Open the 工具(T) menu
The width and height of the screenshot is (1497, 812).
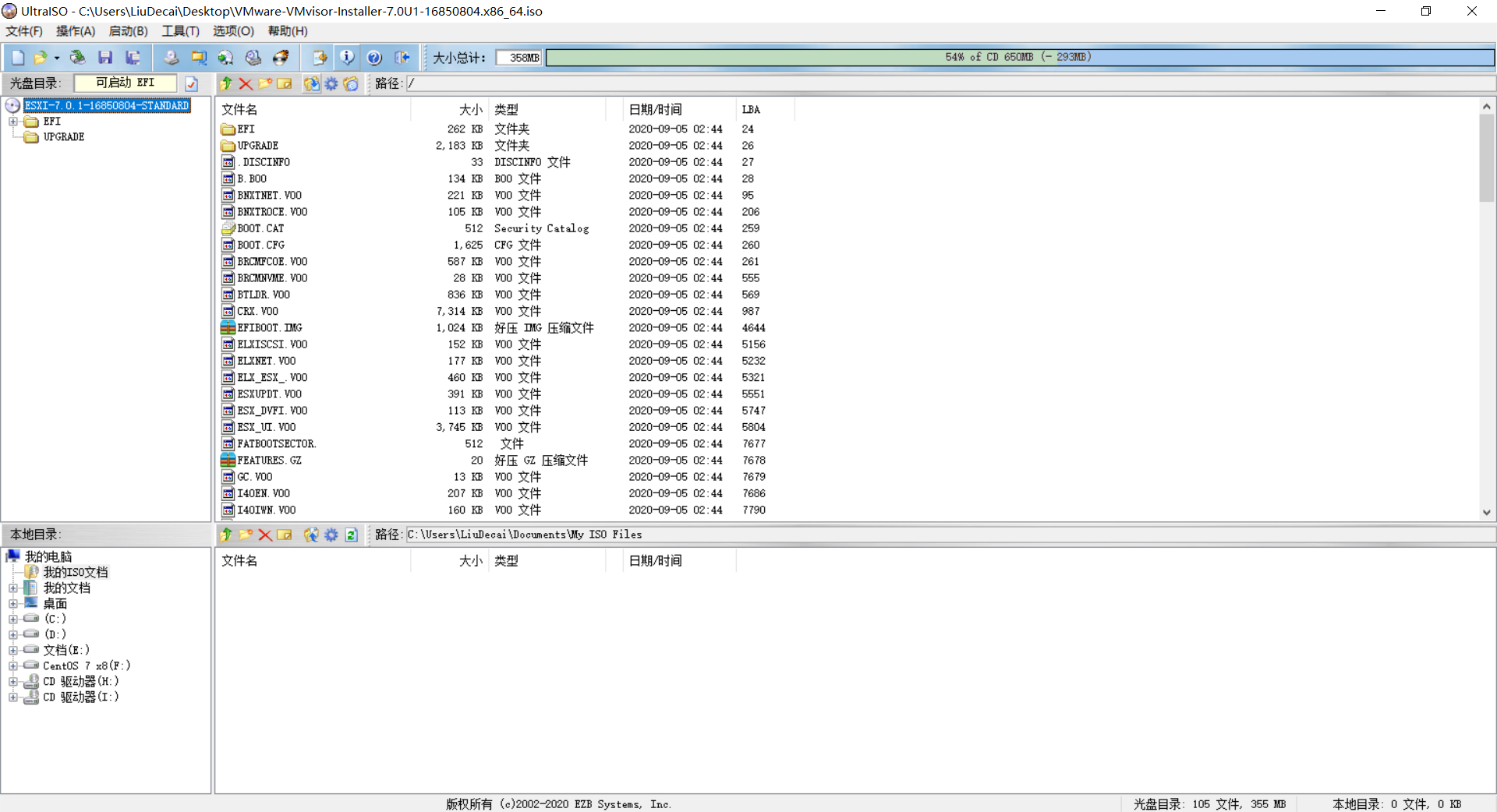click(181, 31)
